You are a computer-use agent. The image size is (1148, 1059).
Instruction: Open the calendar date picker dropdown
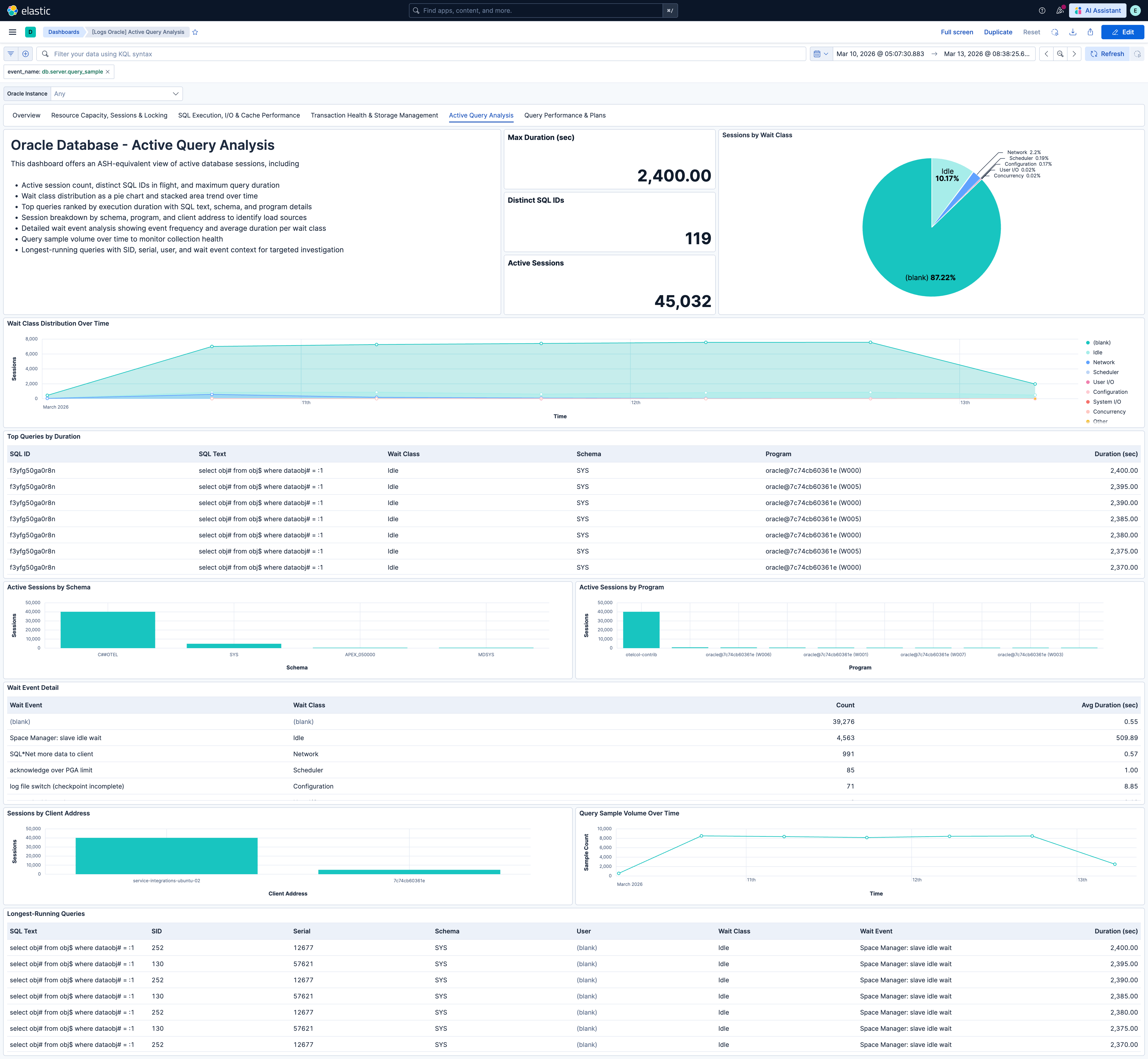point(820,54)
